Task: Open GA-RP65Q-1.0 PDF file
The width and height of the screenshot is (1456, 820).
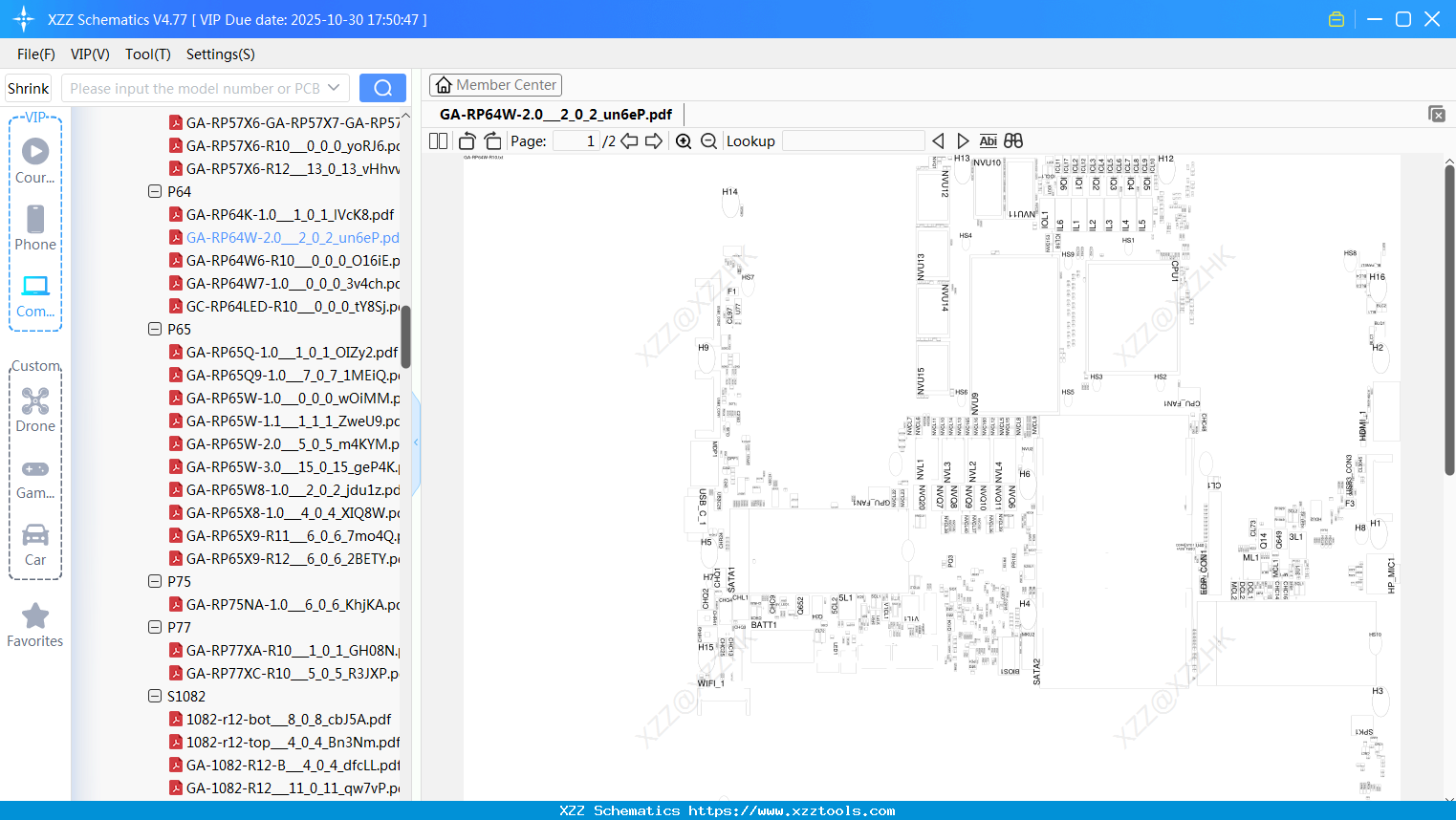Action: pos(284,352)
